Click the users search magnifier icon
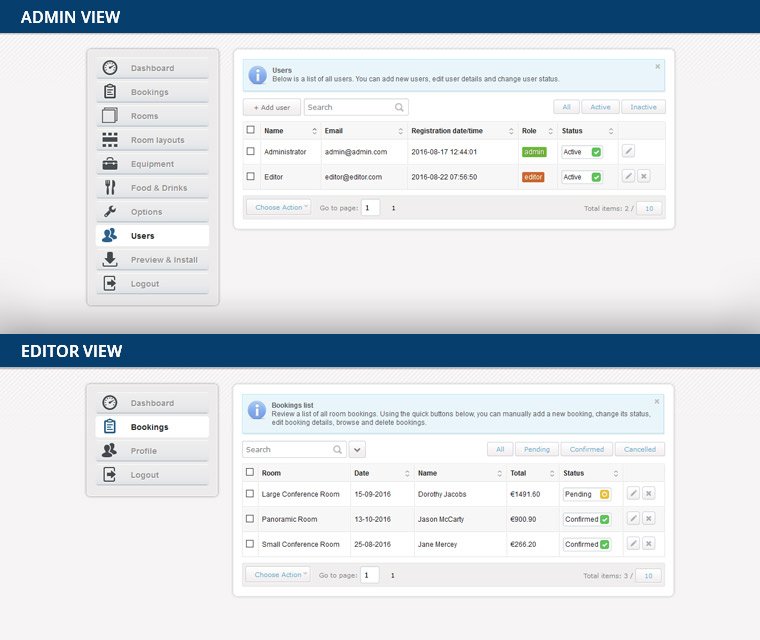The width and height of the screenshot is (760, 640). tap(399, 107)
